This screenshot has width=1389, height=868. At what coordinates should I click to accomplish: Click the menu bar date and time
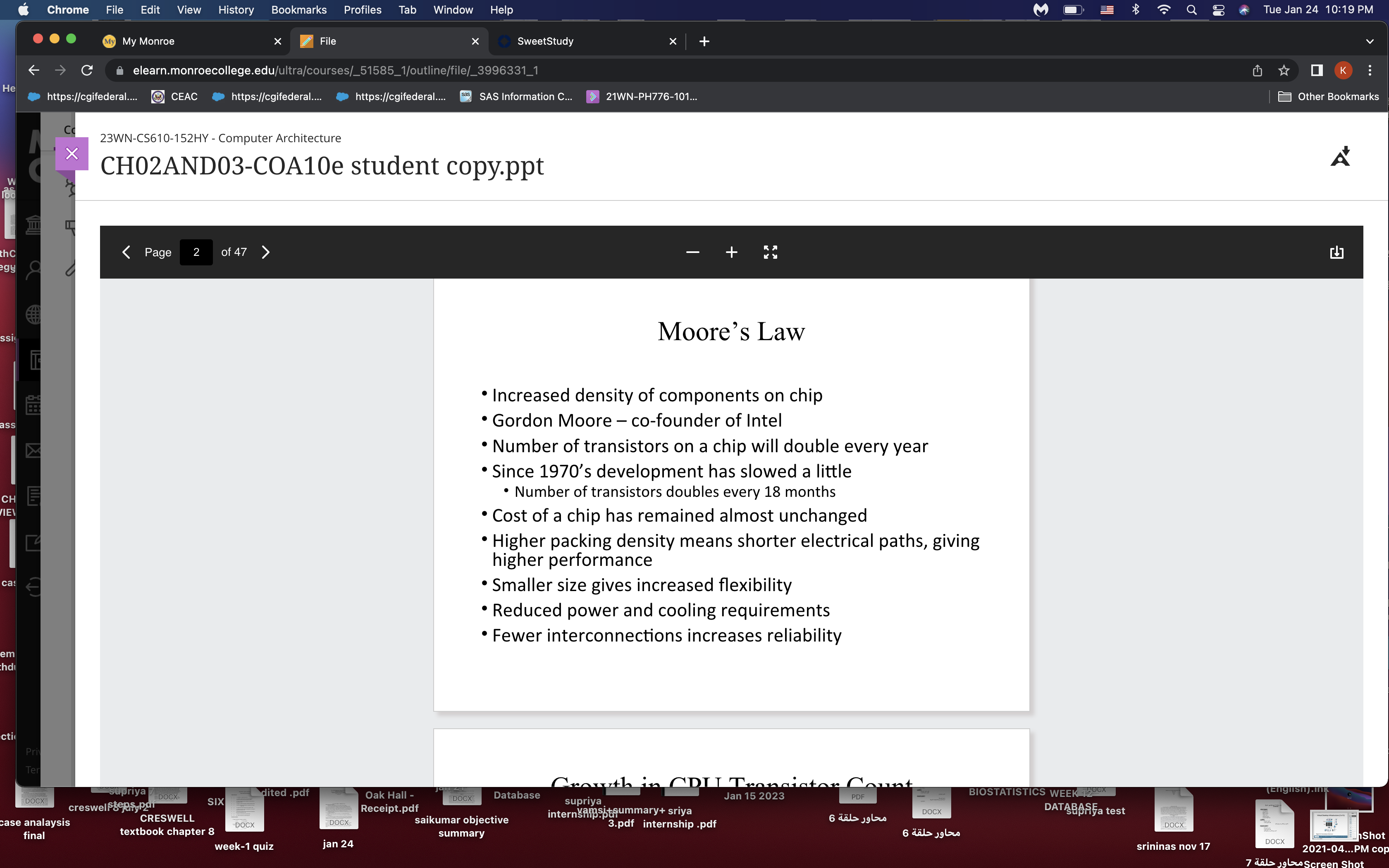pyautogui.click(x=1318, y=10)
